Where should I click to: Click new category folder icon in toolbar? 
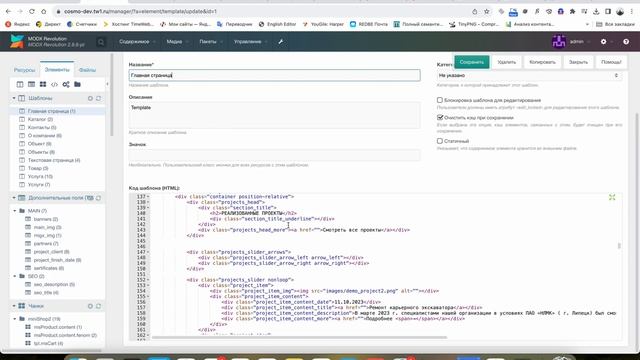coord(78,84)
